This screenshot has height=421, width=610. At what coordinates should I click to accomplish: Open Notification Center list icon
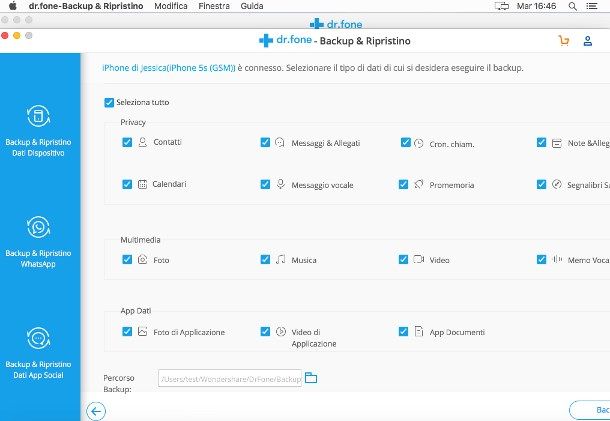[x=592, y=6]
